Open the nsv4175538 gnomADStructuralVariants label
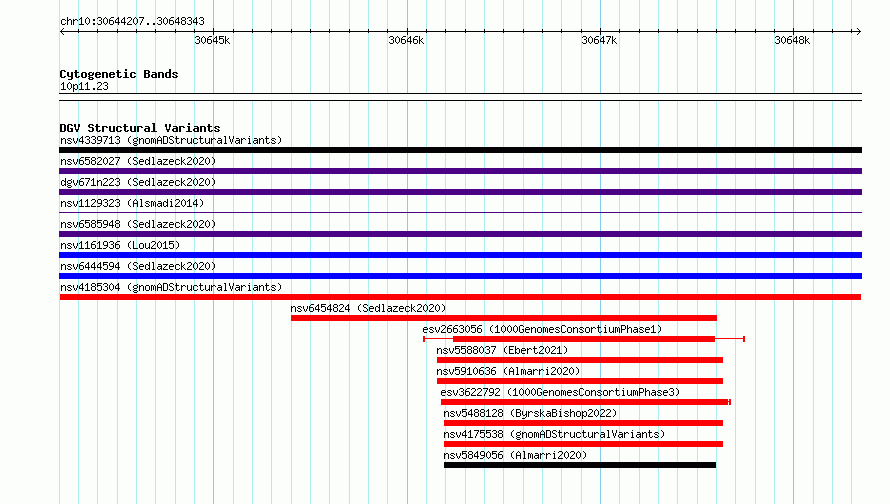890x504 pixels. coord(554,434)
